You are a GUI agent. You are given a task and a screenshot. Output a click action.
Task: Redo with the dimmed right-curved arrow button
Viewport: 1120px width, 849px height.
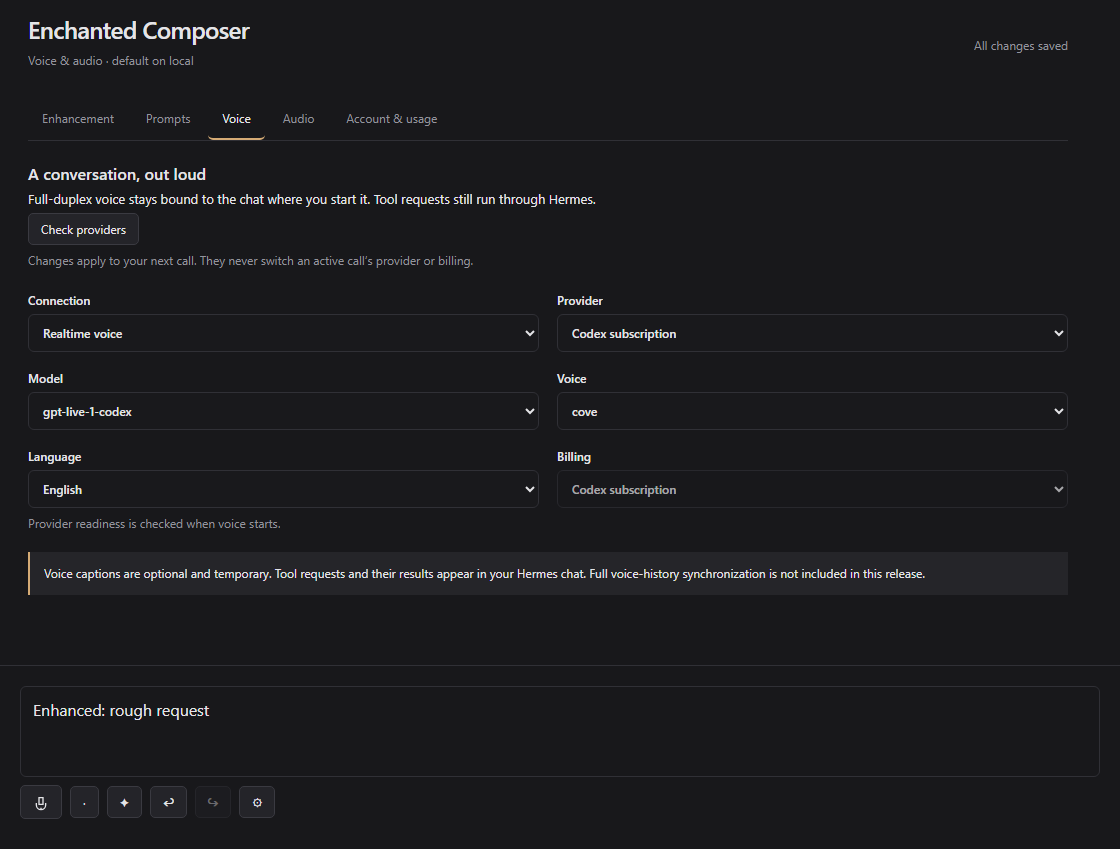[x=213, y=803]
